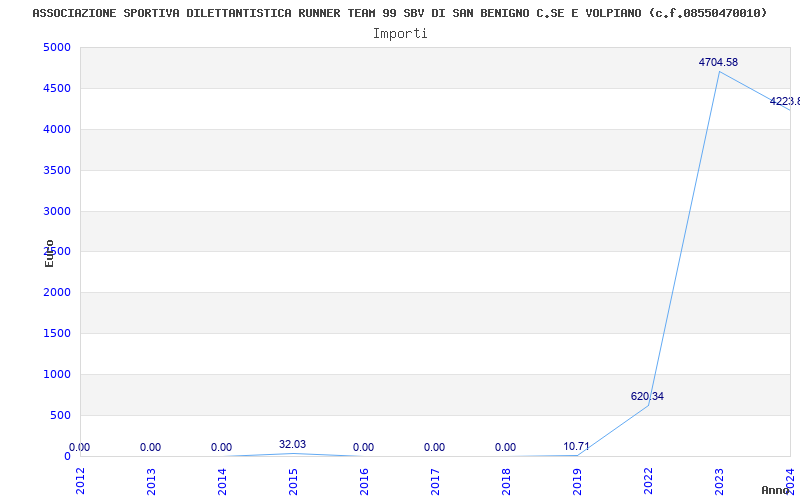Select the chart title with c.f. 08550470010
Screen dimensions: 800x500
[399, 13]
